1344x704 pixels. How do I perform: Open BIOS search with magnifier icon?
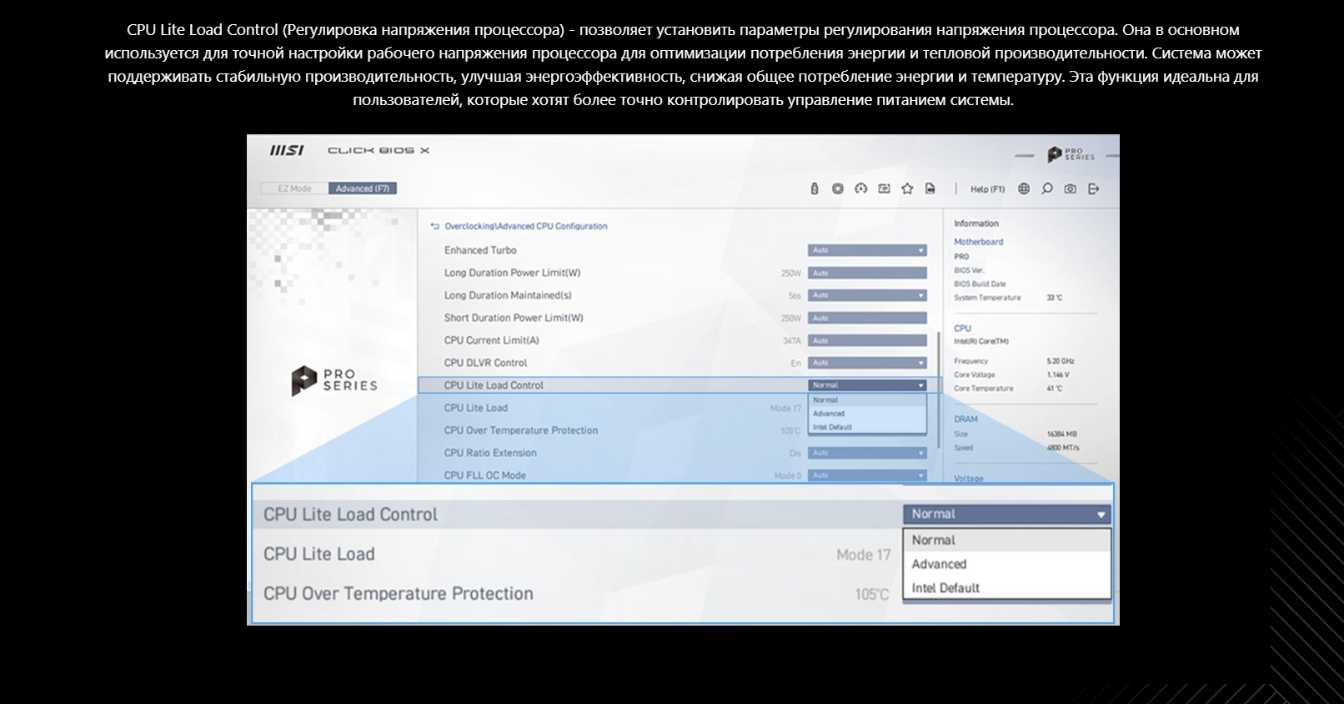click(1047, 189)
